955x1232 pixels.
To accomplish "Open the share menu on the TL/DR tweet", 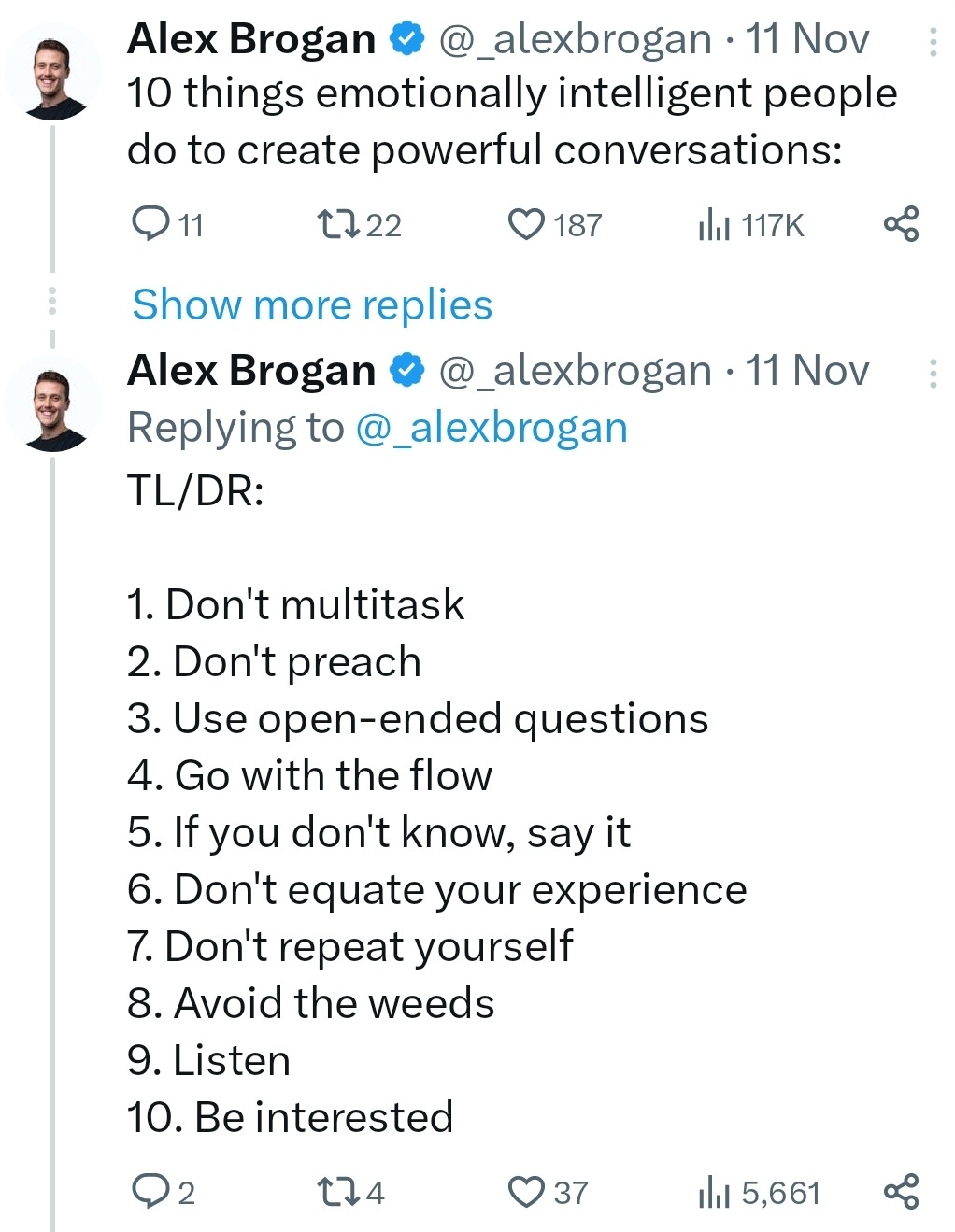I will click(x=900, y=1191).
